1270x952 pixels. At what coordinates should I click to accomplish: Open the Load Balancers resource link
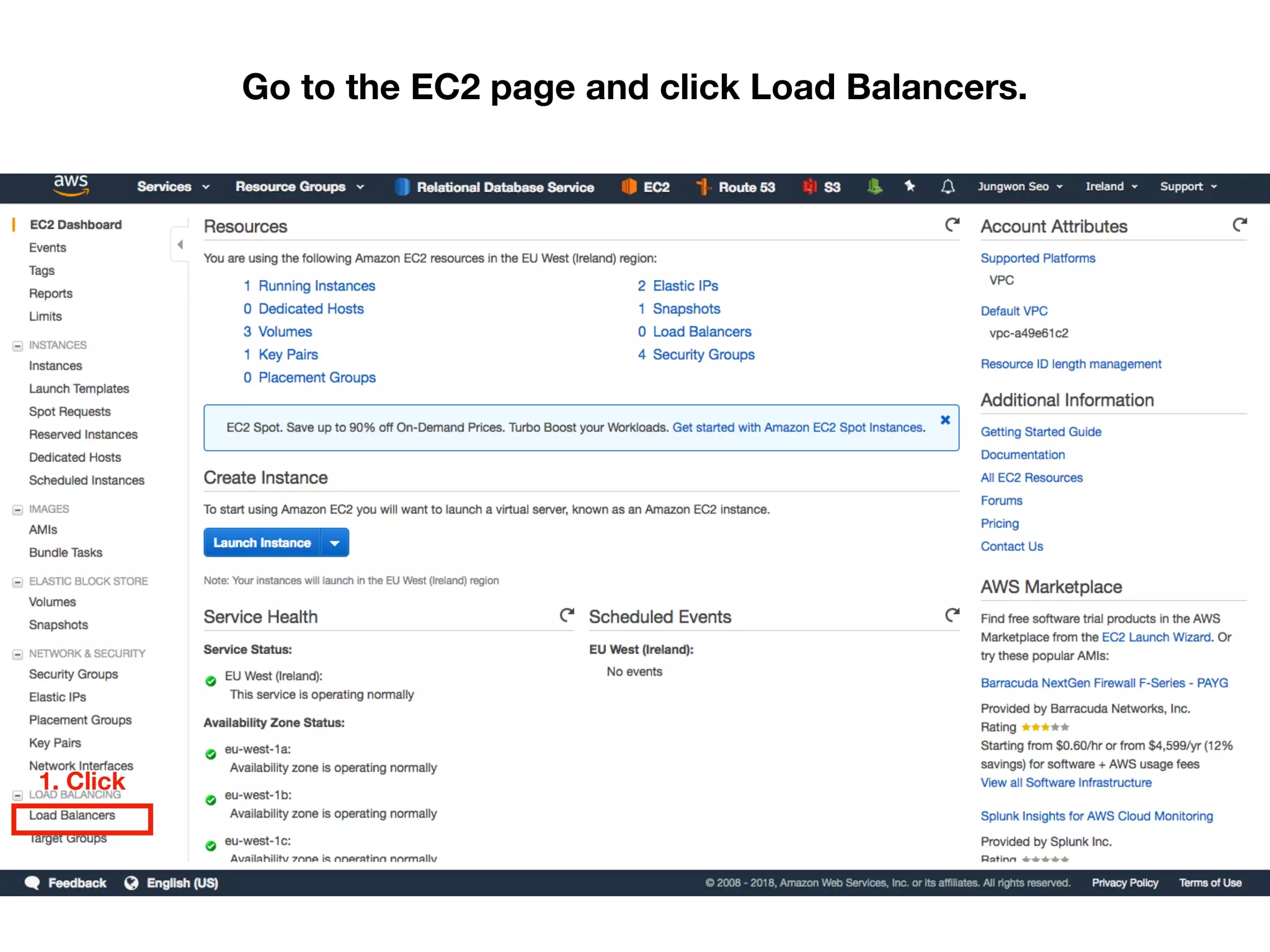coord(702,332)
